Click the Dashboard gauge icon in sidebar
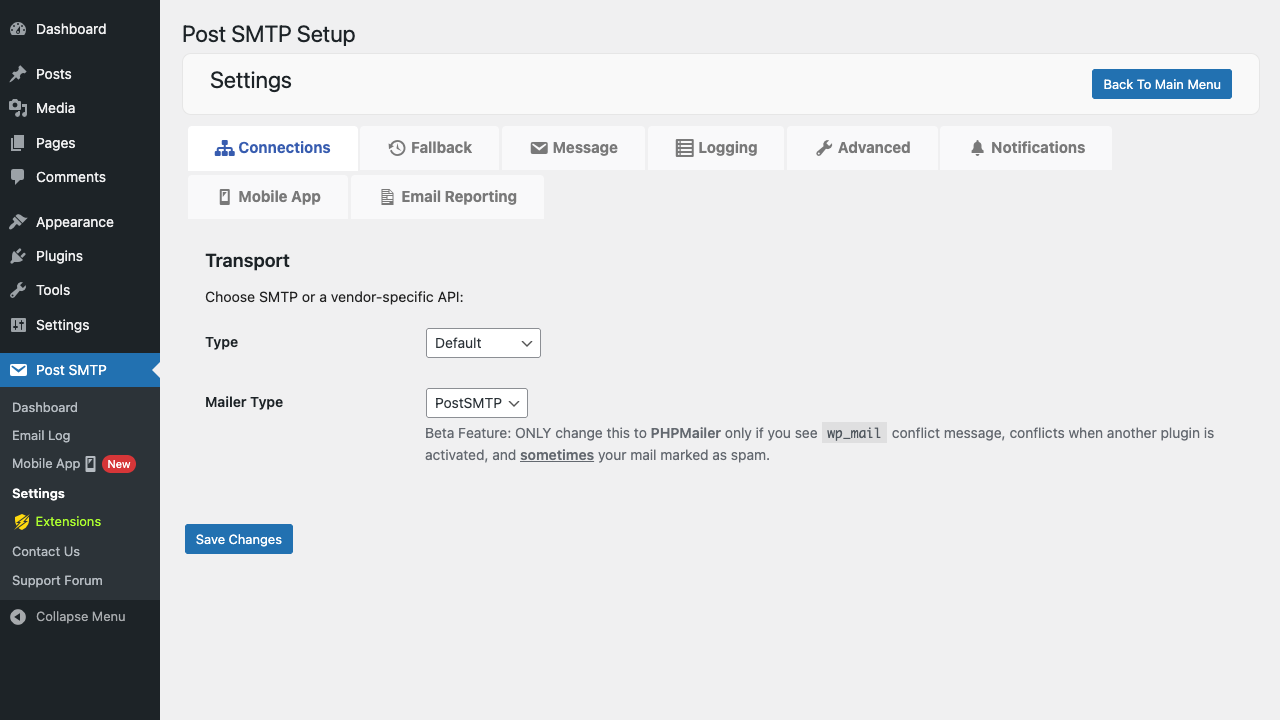This screenshot has width=1280, height=720. [x=18, y=29]
